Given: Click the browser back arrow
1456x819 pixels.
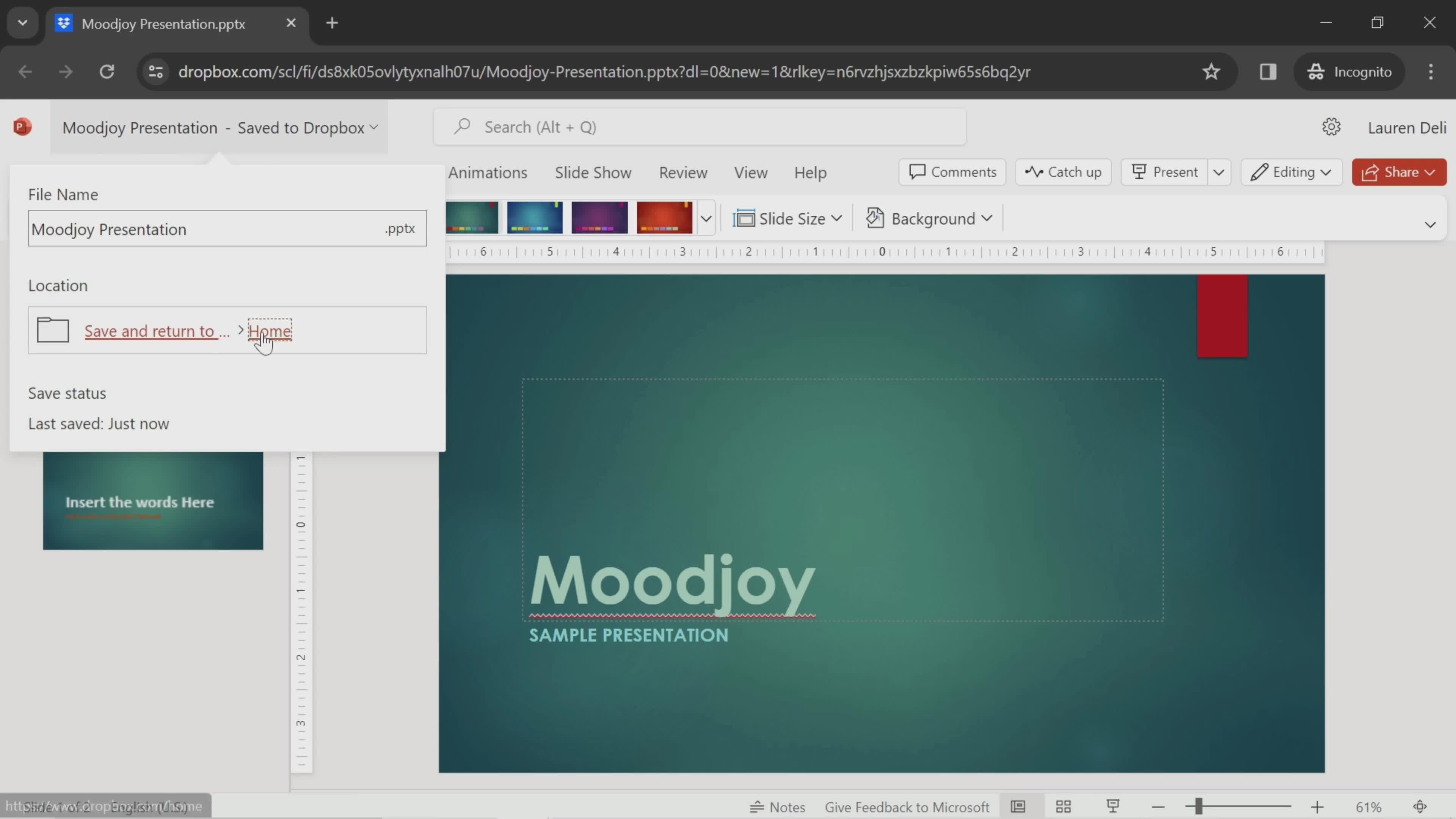Looking at the screenshot, I should click(x=25, y=72).
